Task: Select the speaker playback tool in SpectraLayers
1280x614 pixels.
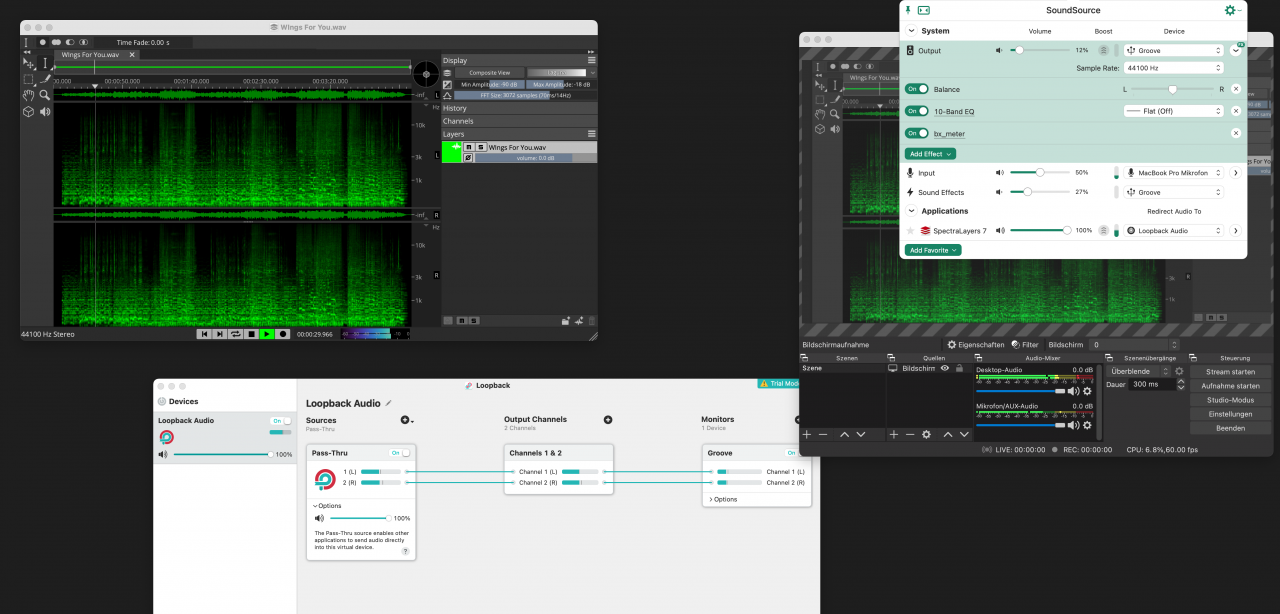Action: pyautogui.click(x=45, y=112)
